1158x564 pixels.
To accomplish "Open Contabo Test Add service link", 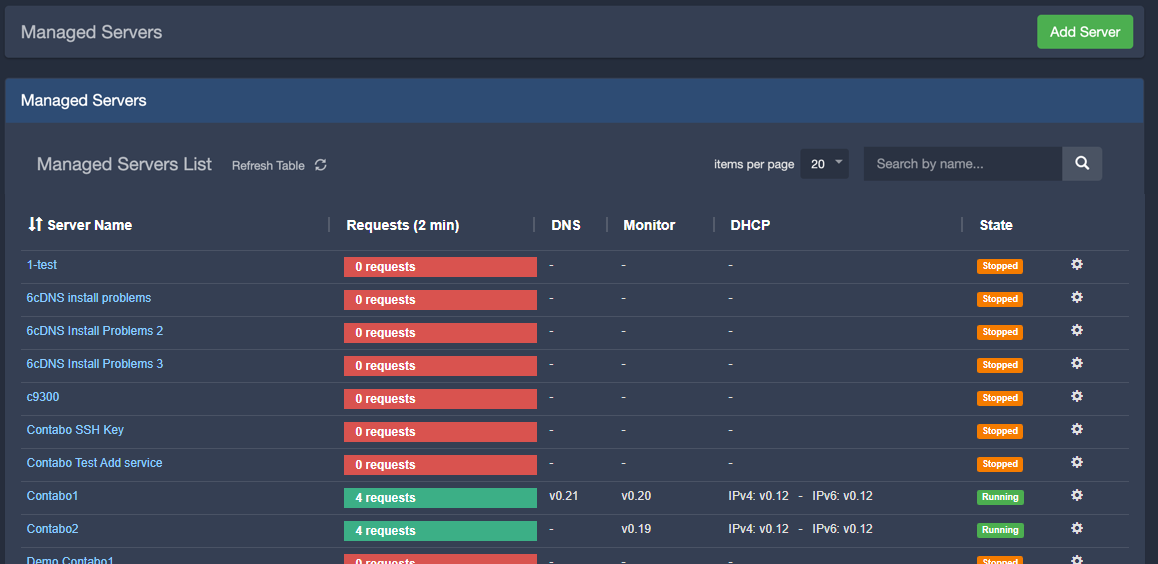I will (x=94, y=463).
